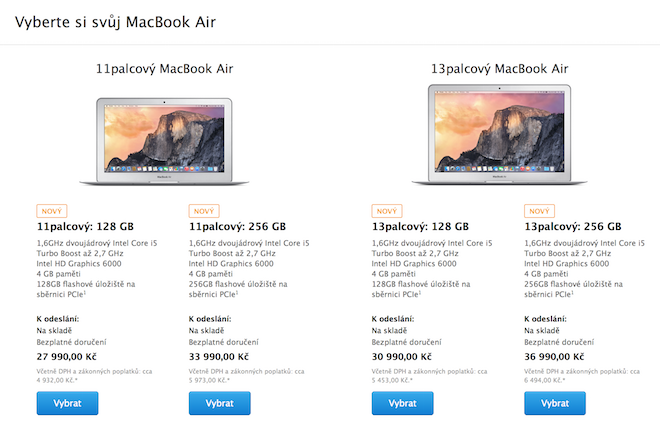
Task: Click the "11palcový MacBook Air" heading
Action: tap(164, 69)
